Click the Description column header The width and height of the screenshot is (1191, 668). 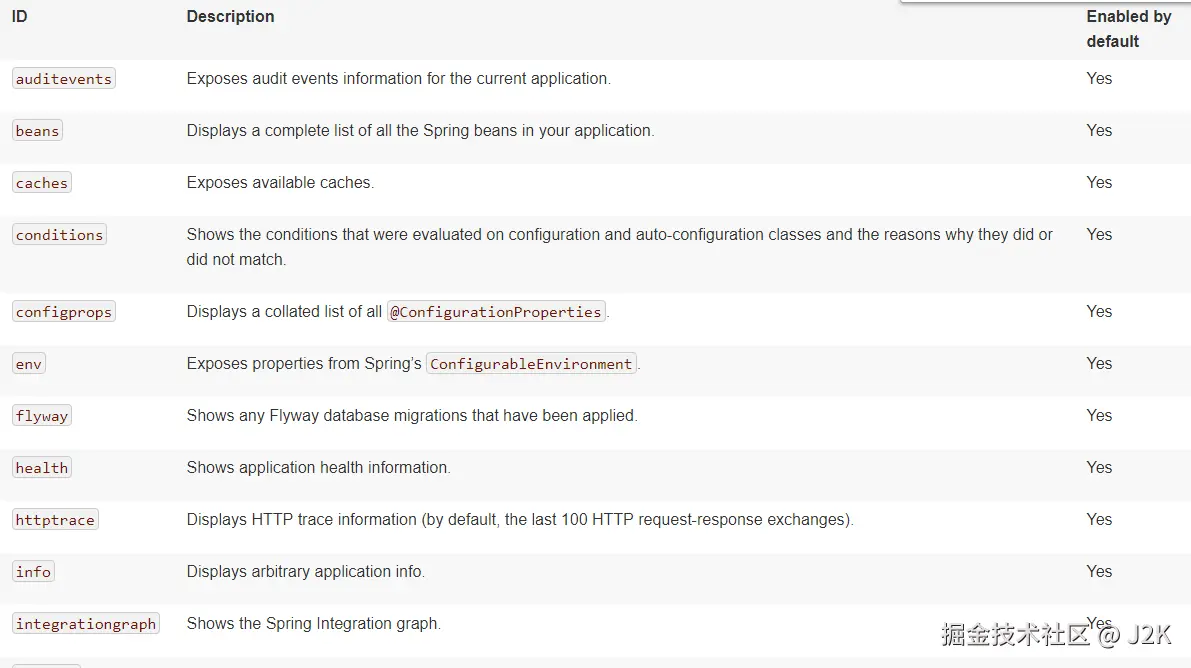click(230, 16)
